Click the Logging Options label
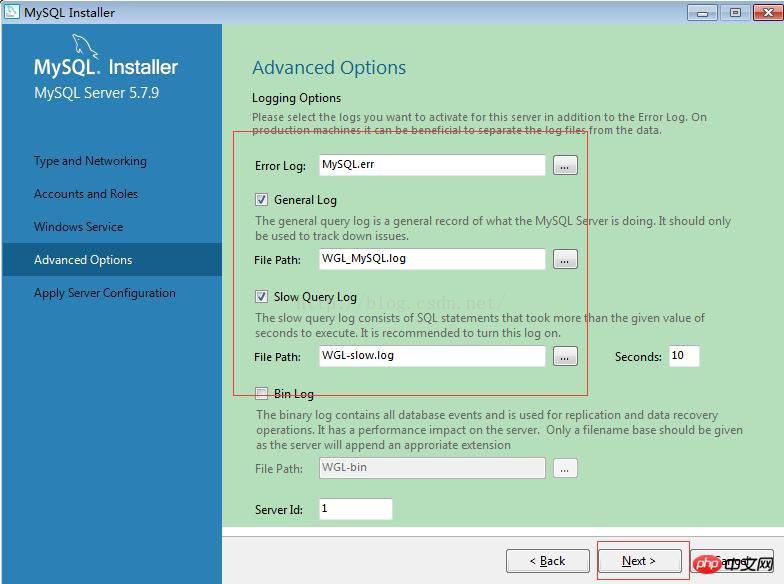The image size is (784, 584). coord(296,98)
